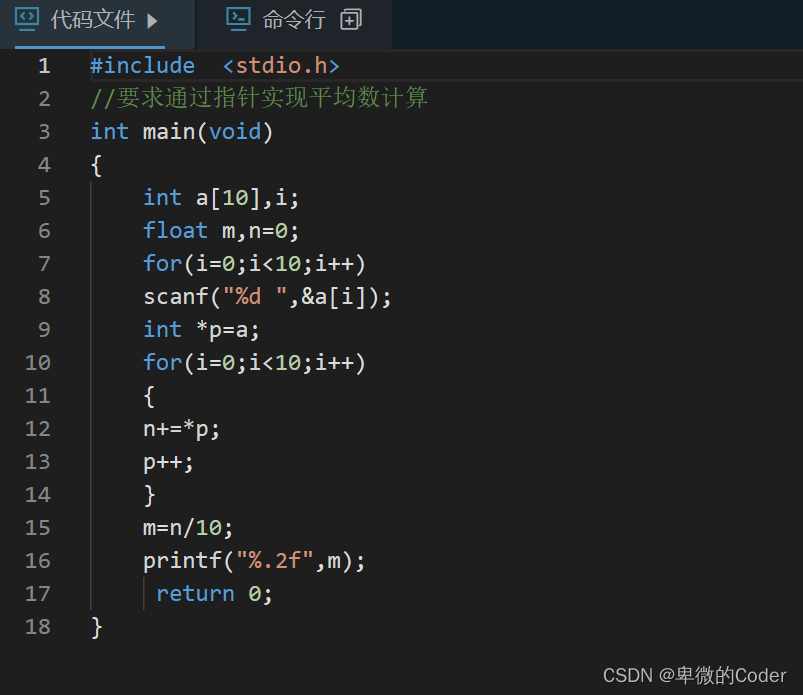Click the first for loop on line 7
The height and width of the screenshot is (695, 803).
(x=254, y=264)
